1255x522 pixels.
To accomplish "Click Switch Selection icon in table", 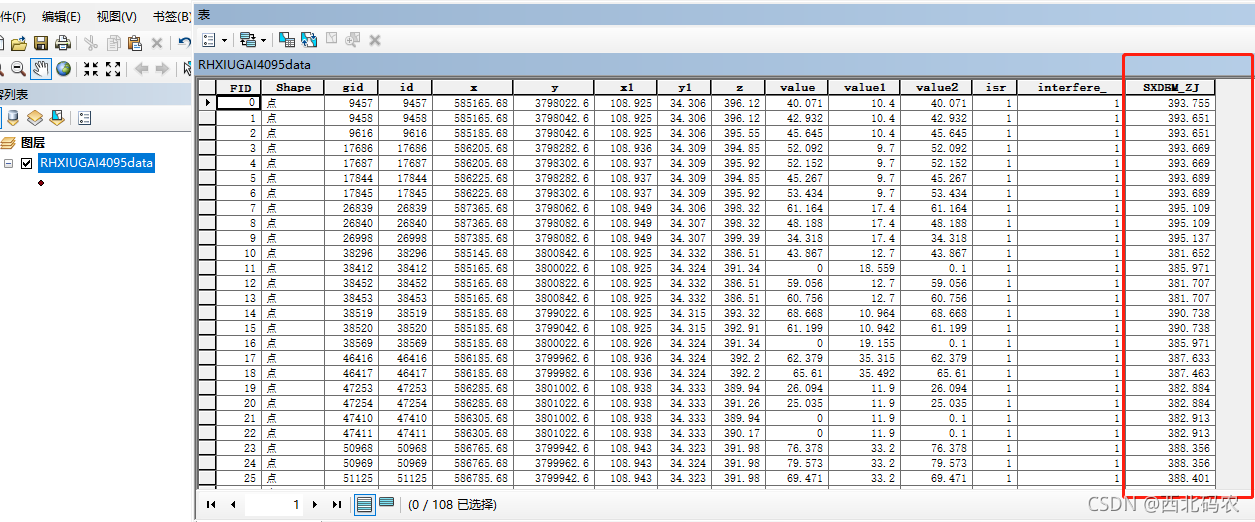I will coord(309,40).
